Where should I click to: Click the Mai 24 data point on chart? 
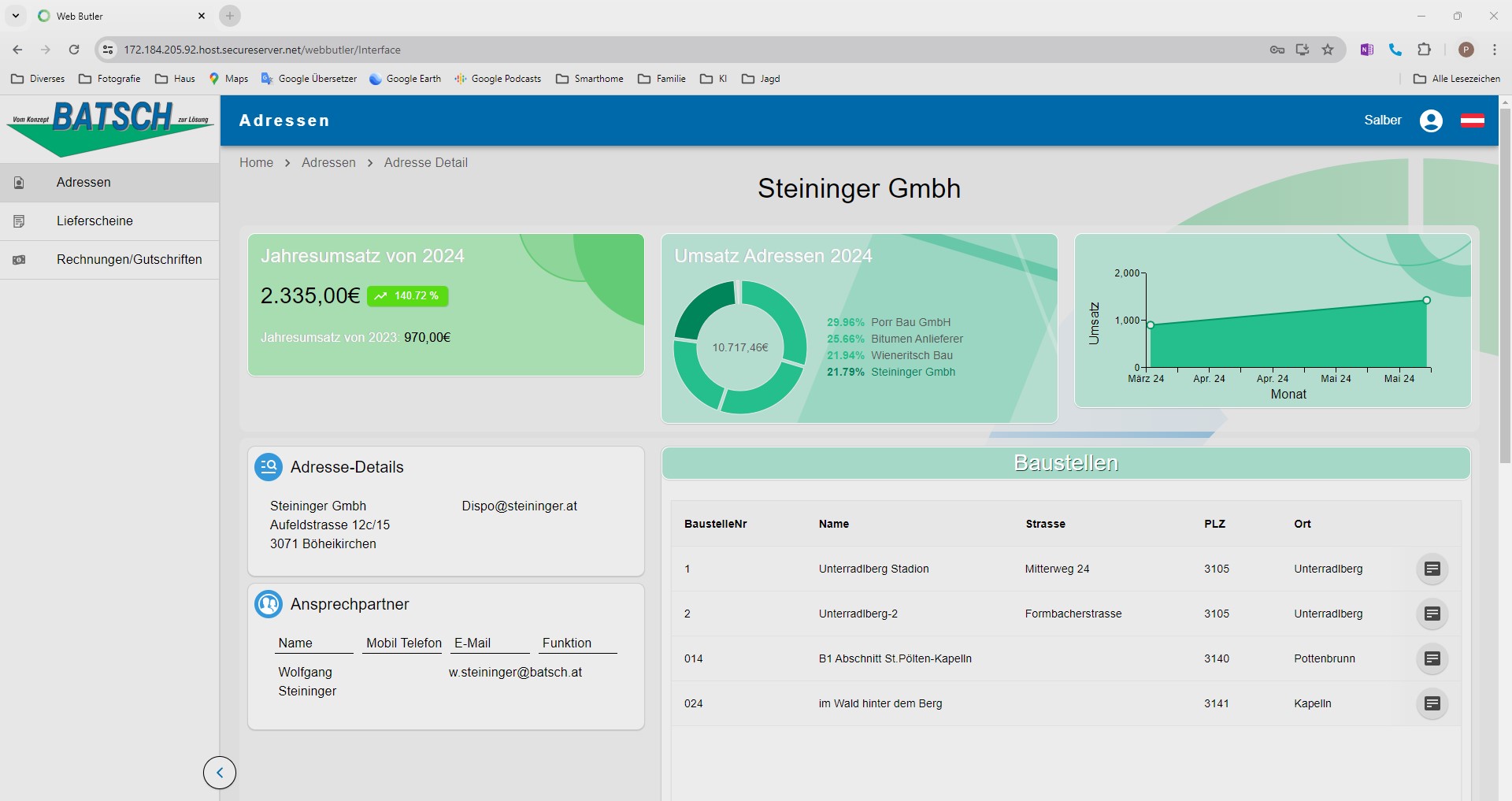(1426, 300)
